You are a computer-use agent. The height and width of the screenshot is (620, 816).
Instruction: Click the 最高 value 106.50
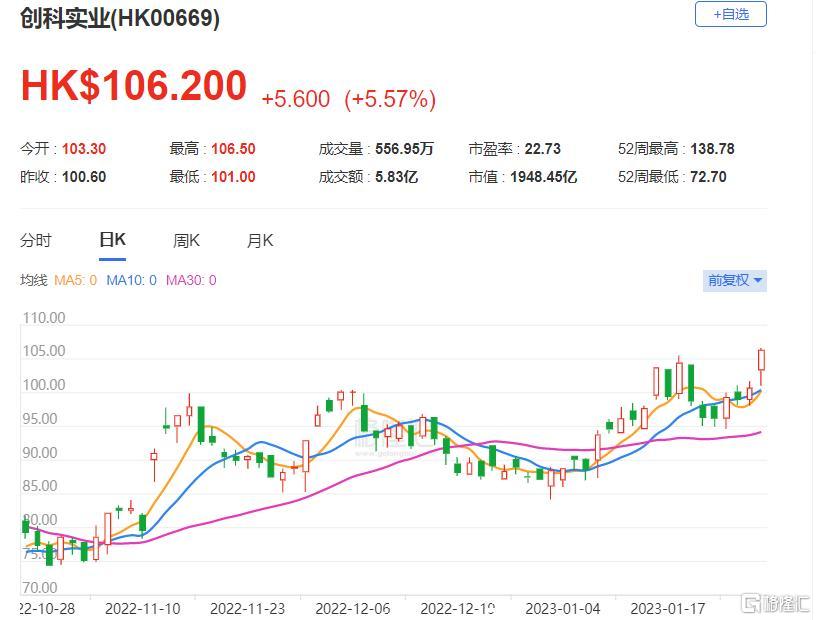pyautogui.click(x=233, y=149)
